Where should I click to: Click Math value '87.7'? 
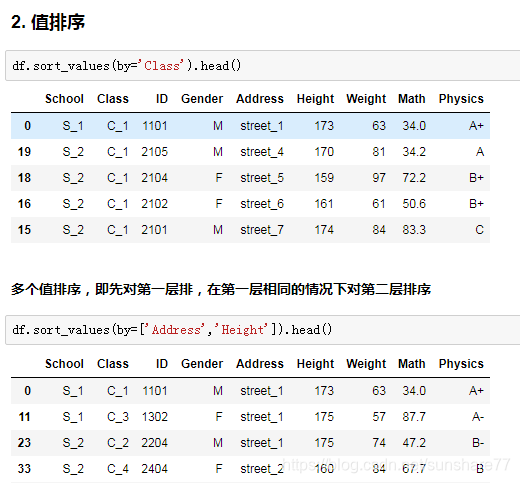coord(414,417)
